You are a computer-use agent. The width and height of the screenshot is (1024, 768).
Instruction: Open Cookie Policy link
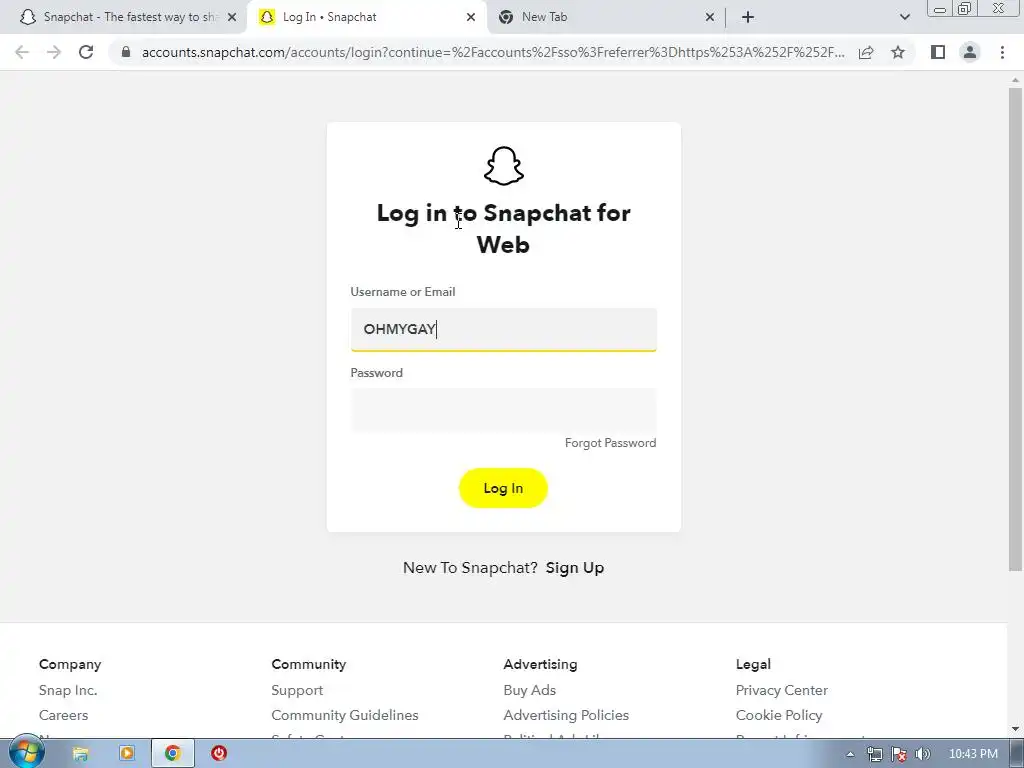click(x=779, y=715)
